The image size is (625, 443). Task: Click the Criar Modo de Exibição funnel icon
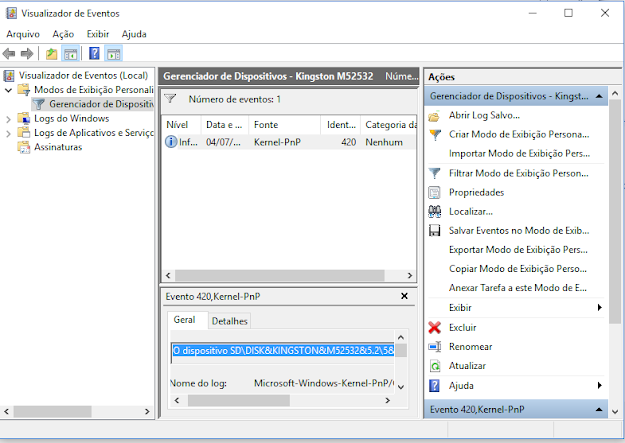[434, 135]
